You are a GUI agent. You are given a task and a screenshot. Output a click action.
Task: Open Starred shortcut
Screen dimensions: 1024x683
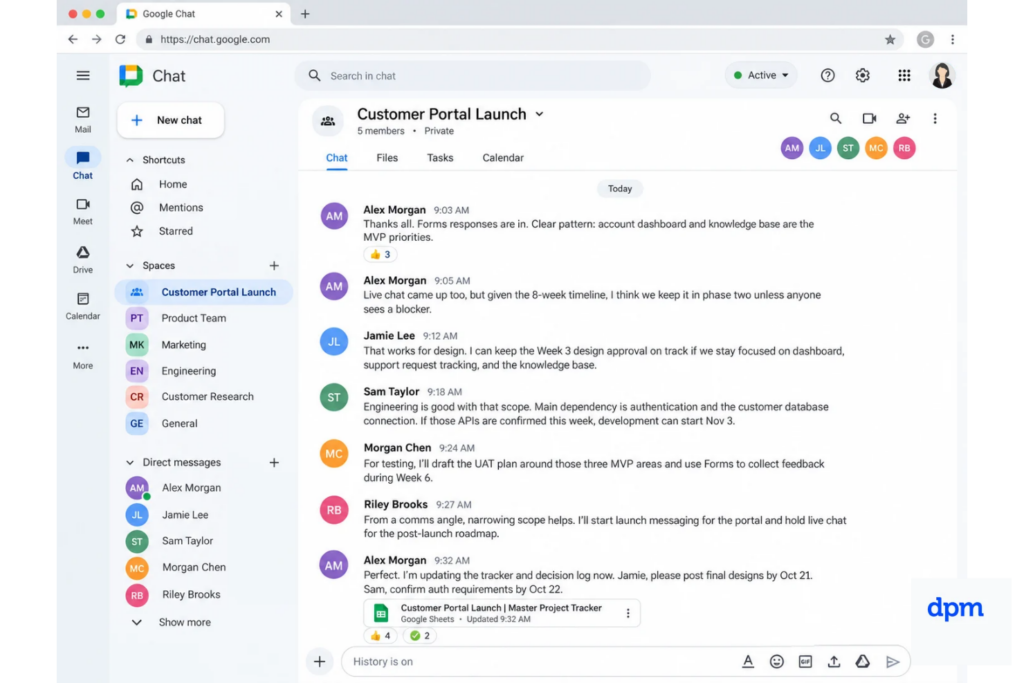162,231
